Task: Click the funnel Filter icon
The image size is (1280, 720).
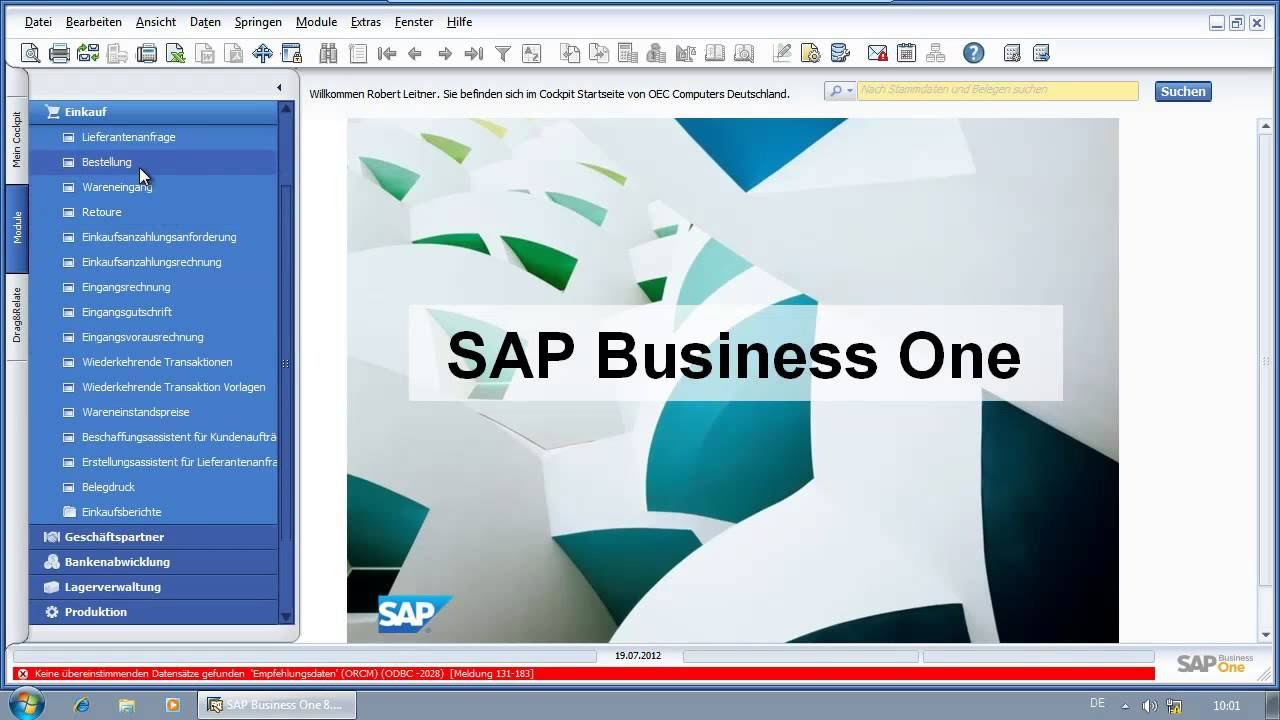Action: coord(503,53)
